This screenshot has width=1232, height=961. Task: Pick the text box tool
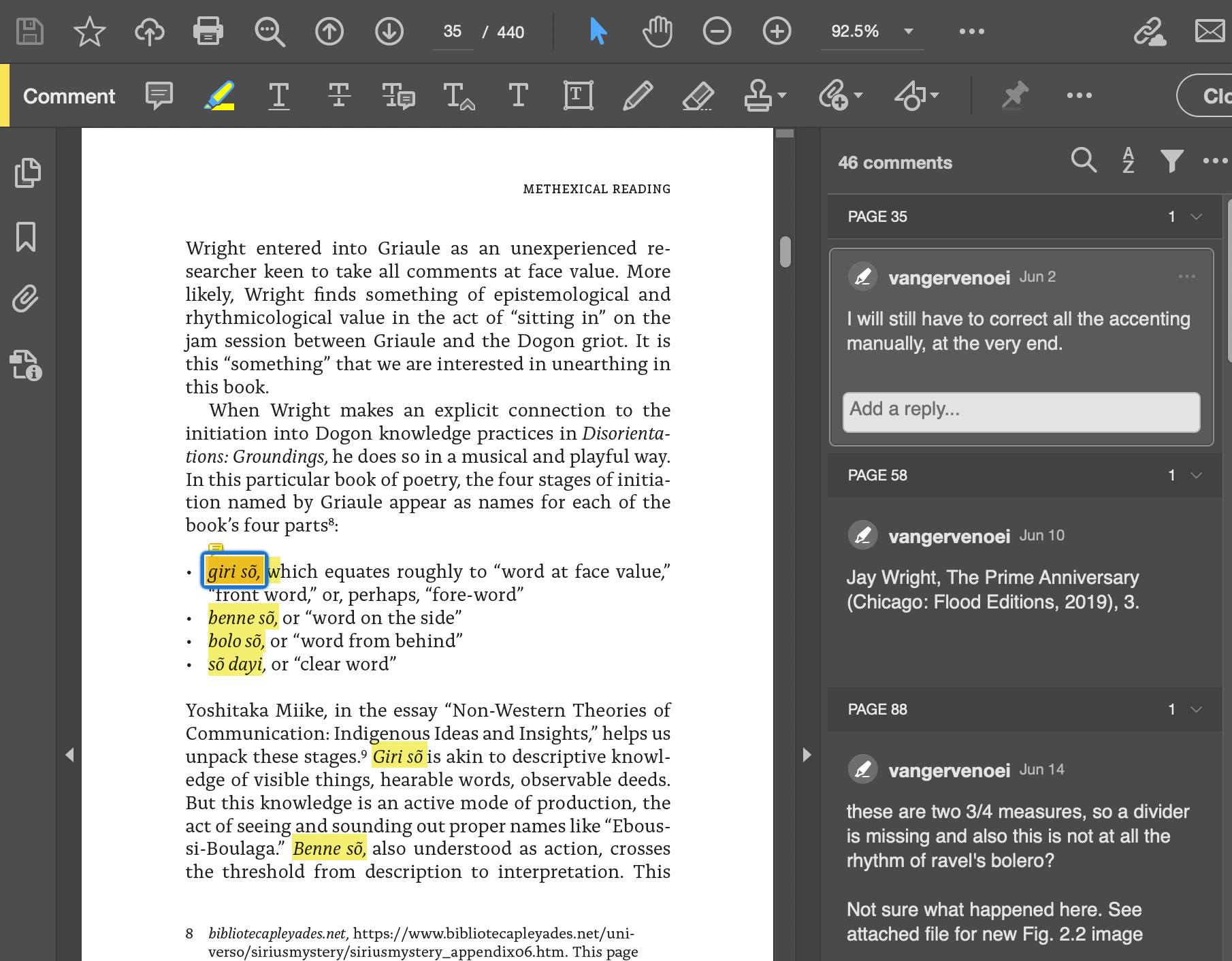tap(578, 96)
